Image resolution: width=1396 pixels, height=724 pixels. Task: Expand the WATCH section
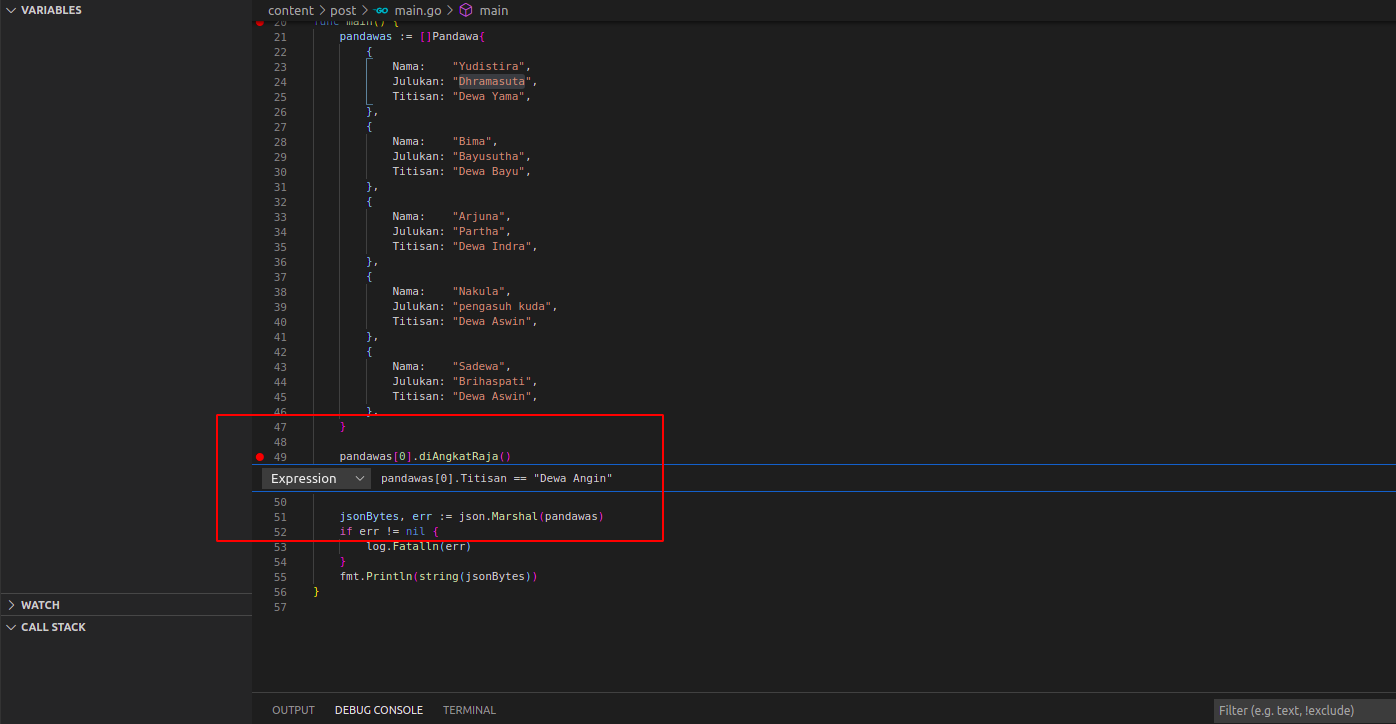[11, 605]
